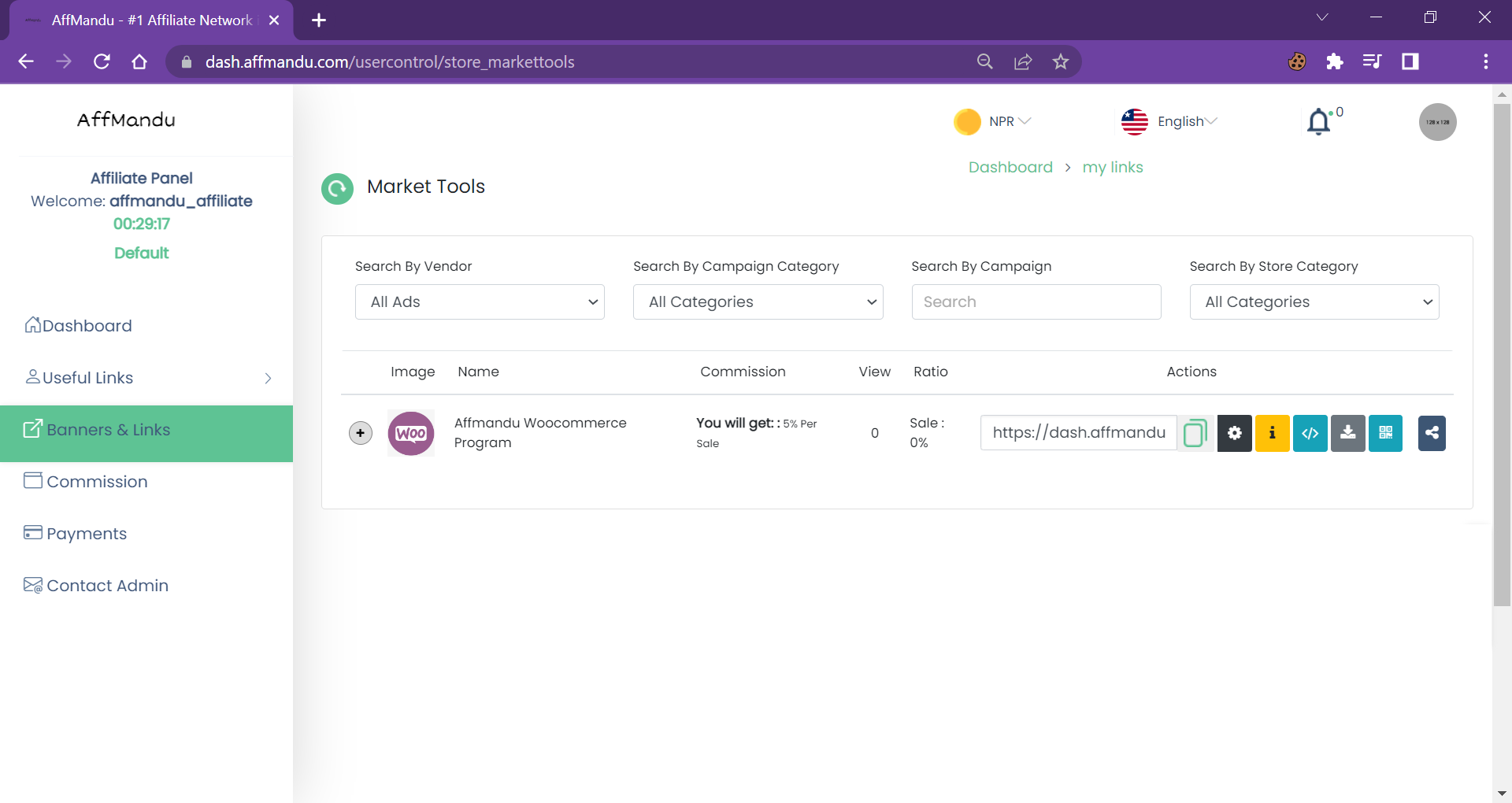Click the Useful Links chevron arrow
The width and height of the screenshot is (1512, 803).
pyautogui.click(x=268, y=379)
